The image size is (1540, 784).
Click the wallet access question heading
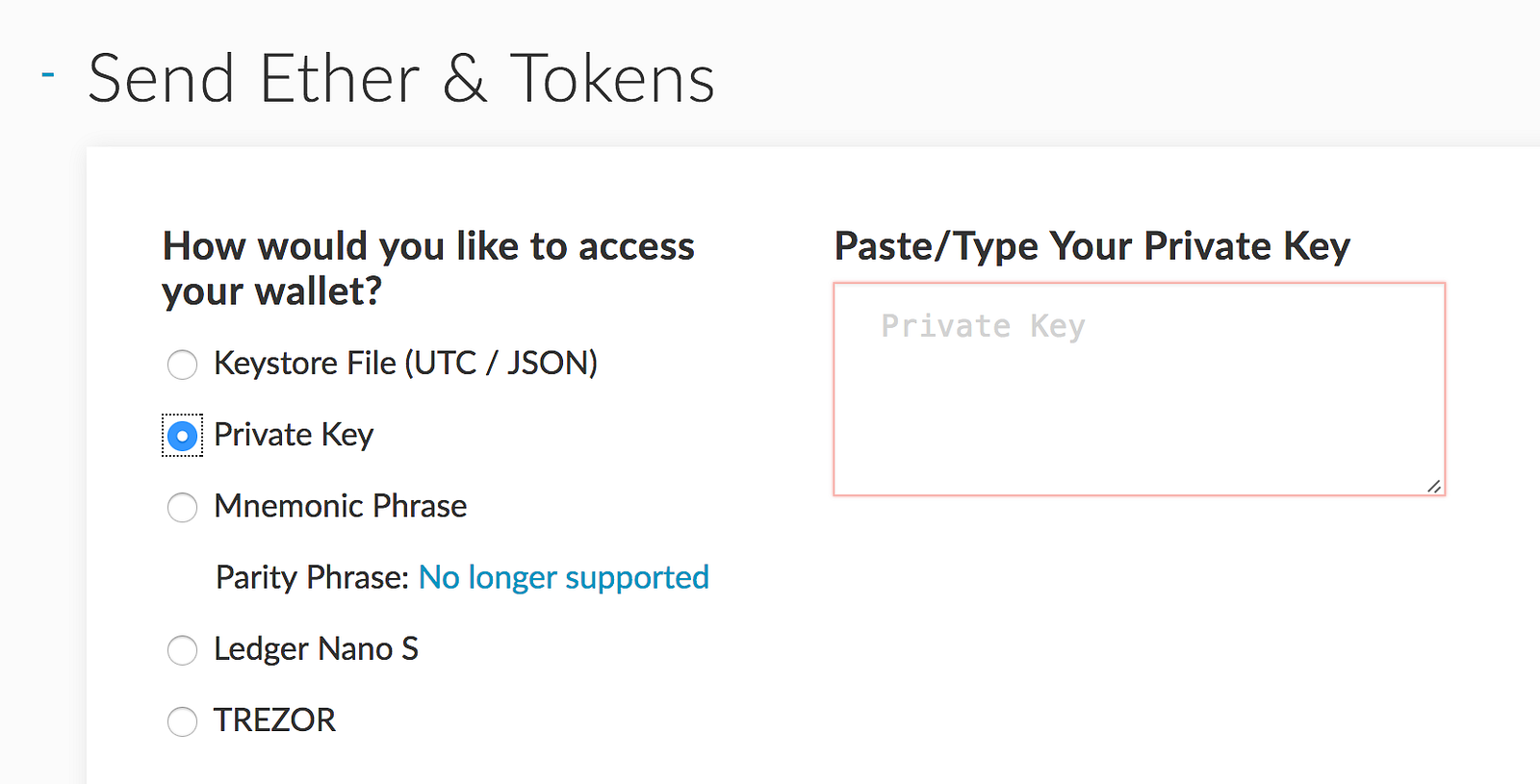[x=427, y=268]
